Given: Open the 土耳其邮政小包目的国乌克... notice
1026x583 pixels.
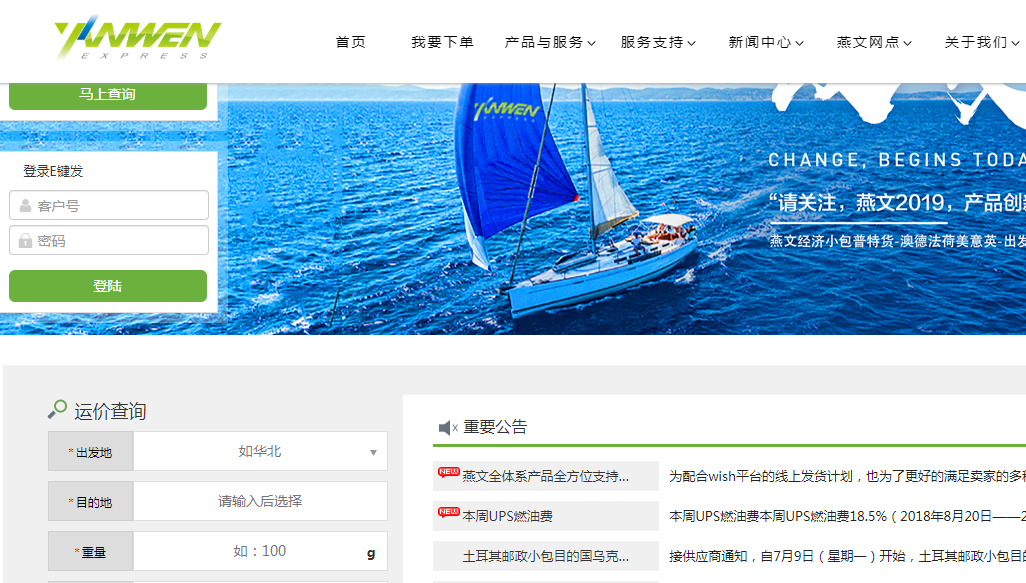Looking at the screenshot, I should pos(546,556).
